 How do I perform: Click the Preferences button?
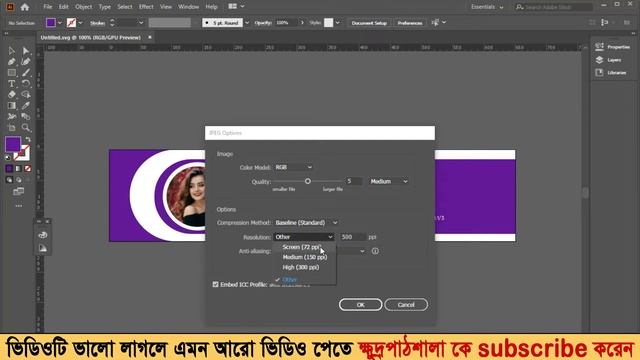coord(410,23)
